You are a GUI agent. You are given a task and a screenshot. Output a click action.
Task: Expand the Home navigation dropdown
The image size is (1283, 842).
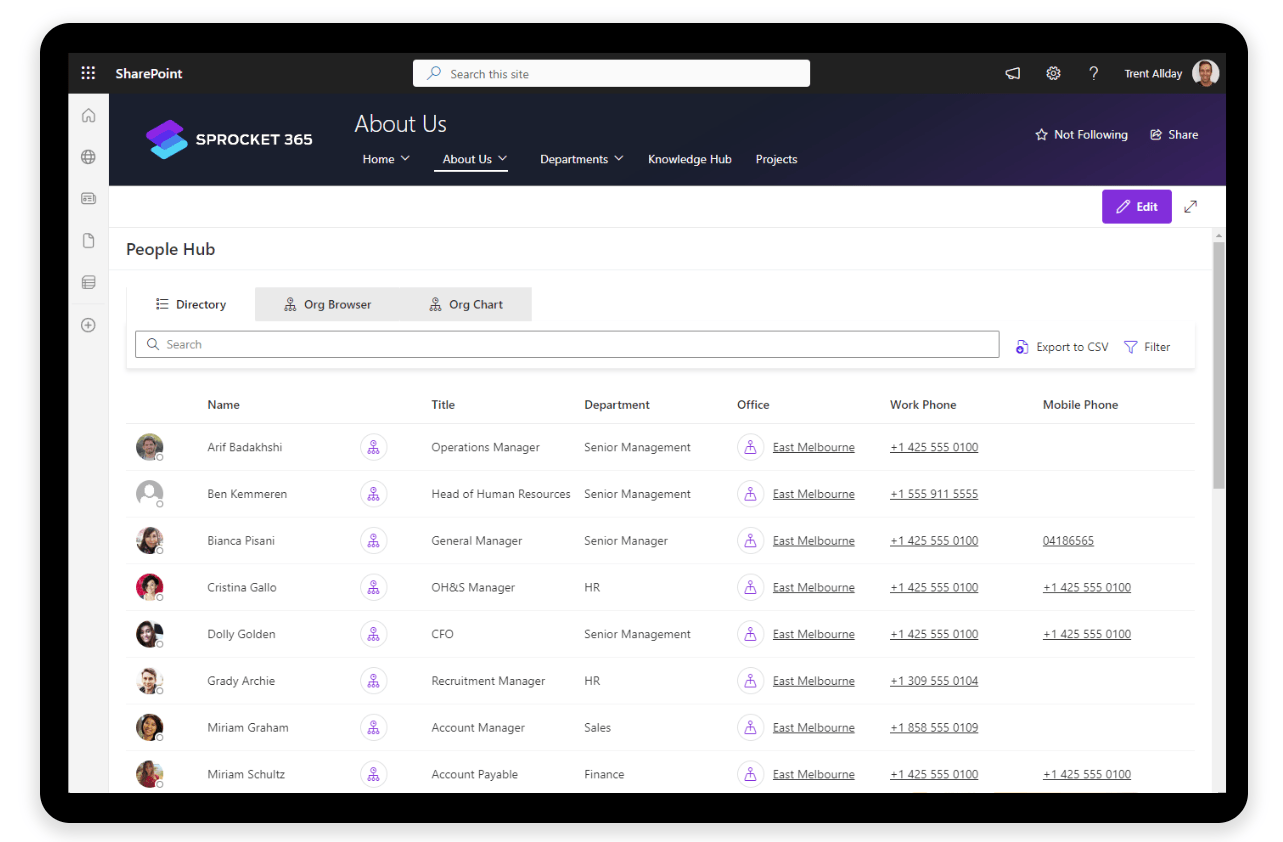pos(386,159)
